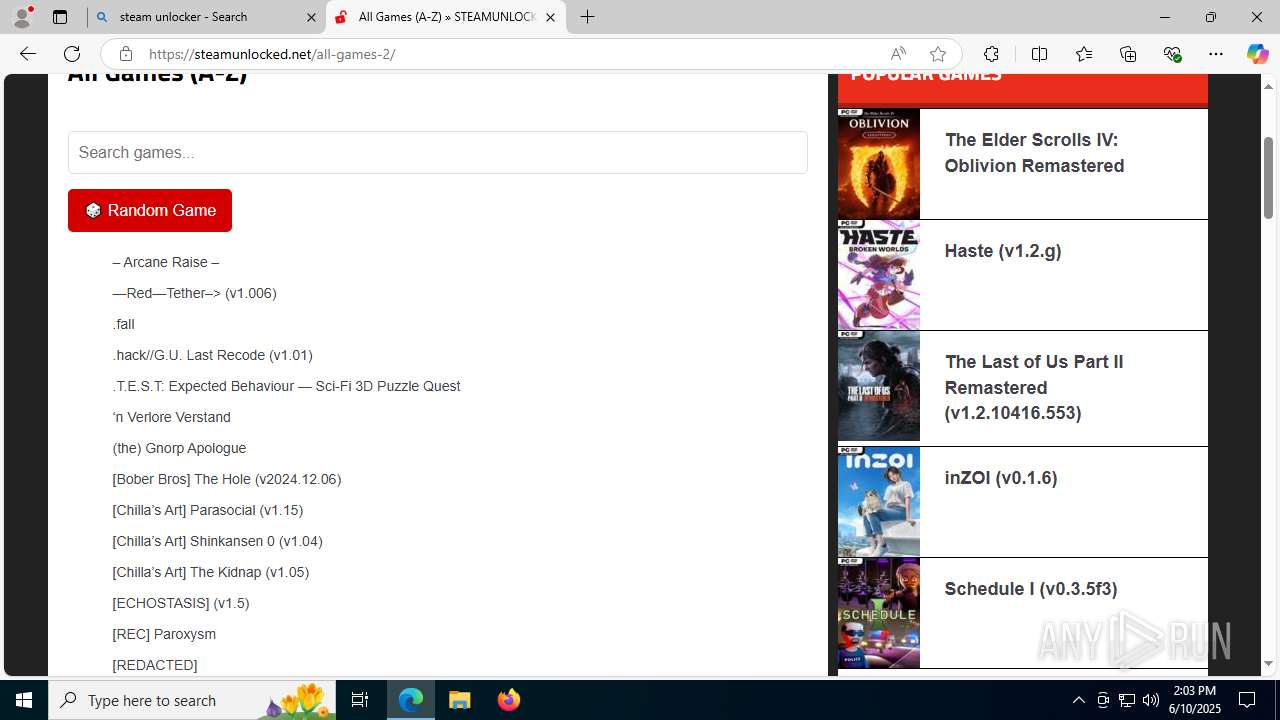Click the inZOI cover thumbnail
Screen dimensions: 1280x720
coord(879,501)
